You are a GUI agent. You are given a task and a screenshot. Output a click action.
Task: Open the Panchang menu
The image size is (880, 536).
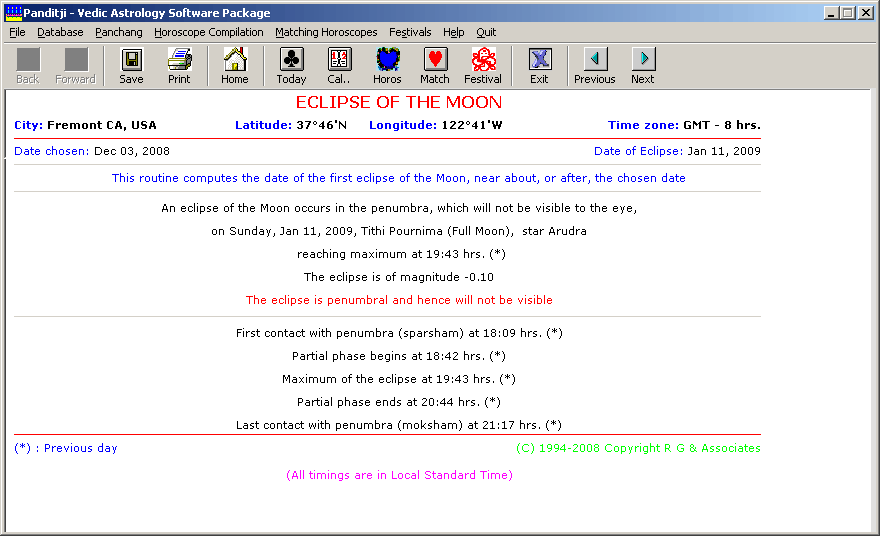118,33
